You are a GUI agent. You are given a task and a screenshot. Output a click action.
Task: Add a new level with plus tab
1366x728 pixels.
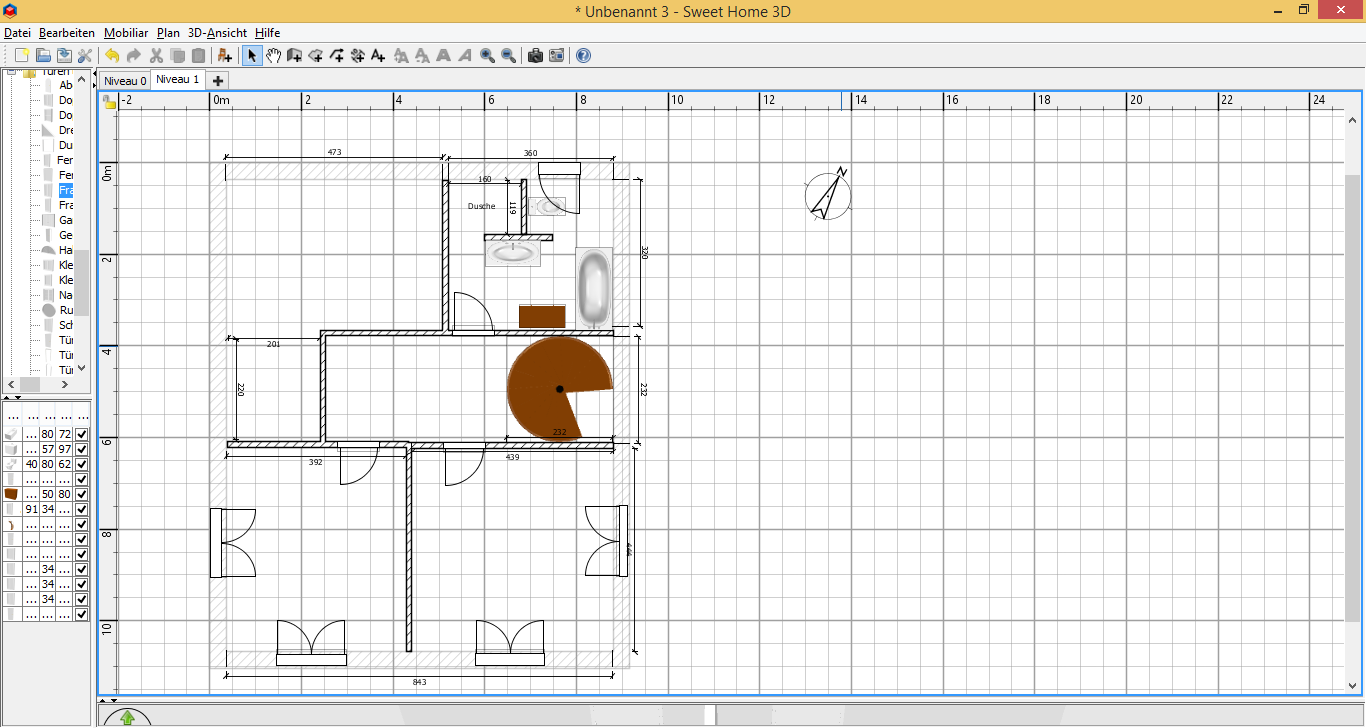[218, 81]
